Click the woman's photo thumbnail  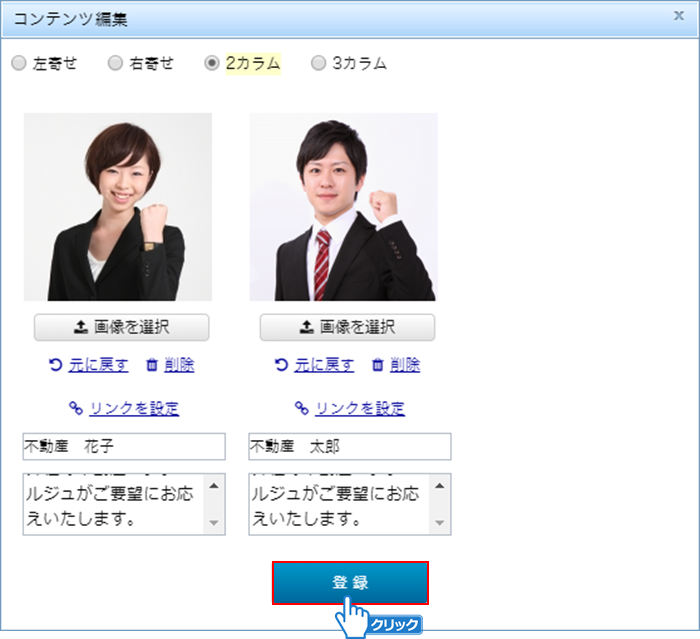coord(118,207)
